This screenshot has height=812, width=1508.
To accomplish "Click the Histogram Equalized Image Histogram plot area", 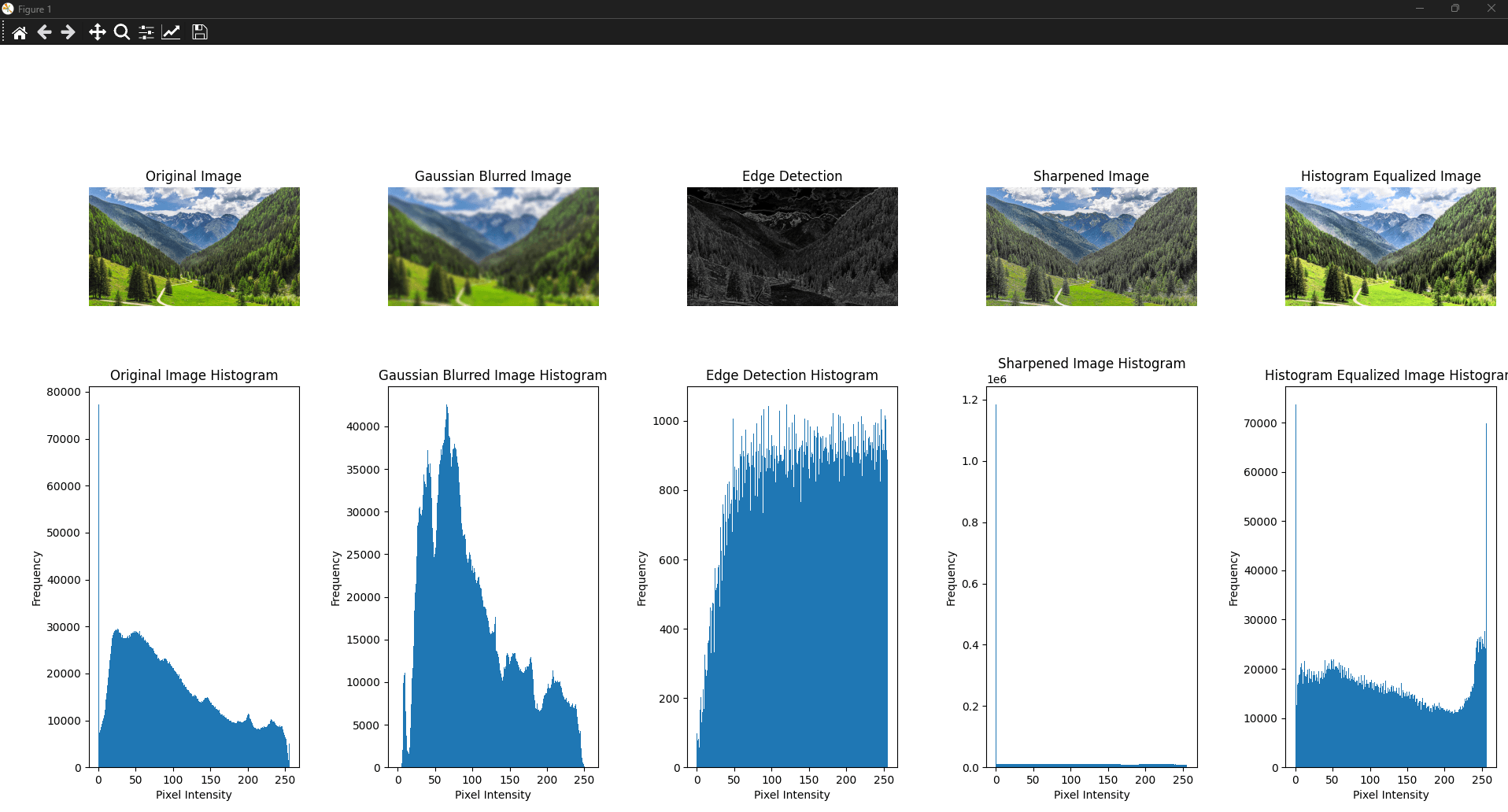I will pos(1391,577).
